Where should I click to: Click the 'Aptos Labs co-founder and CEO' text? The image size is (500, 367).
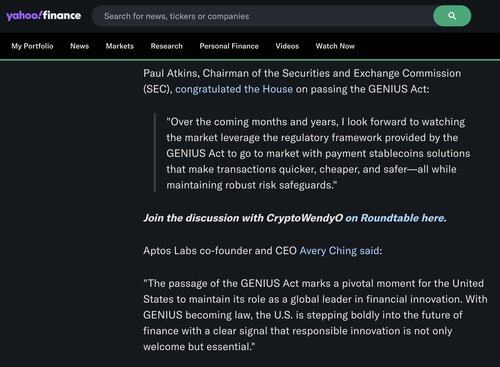220,250
